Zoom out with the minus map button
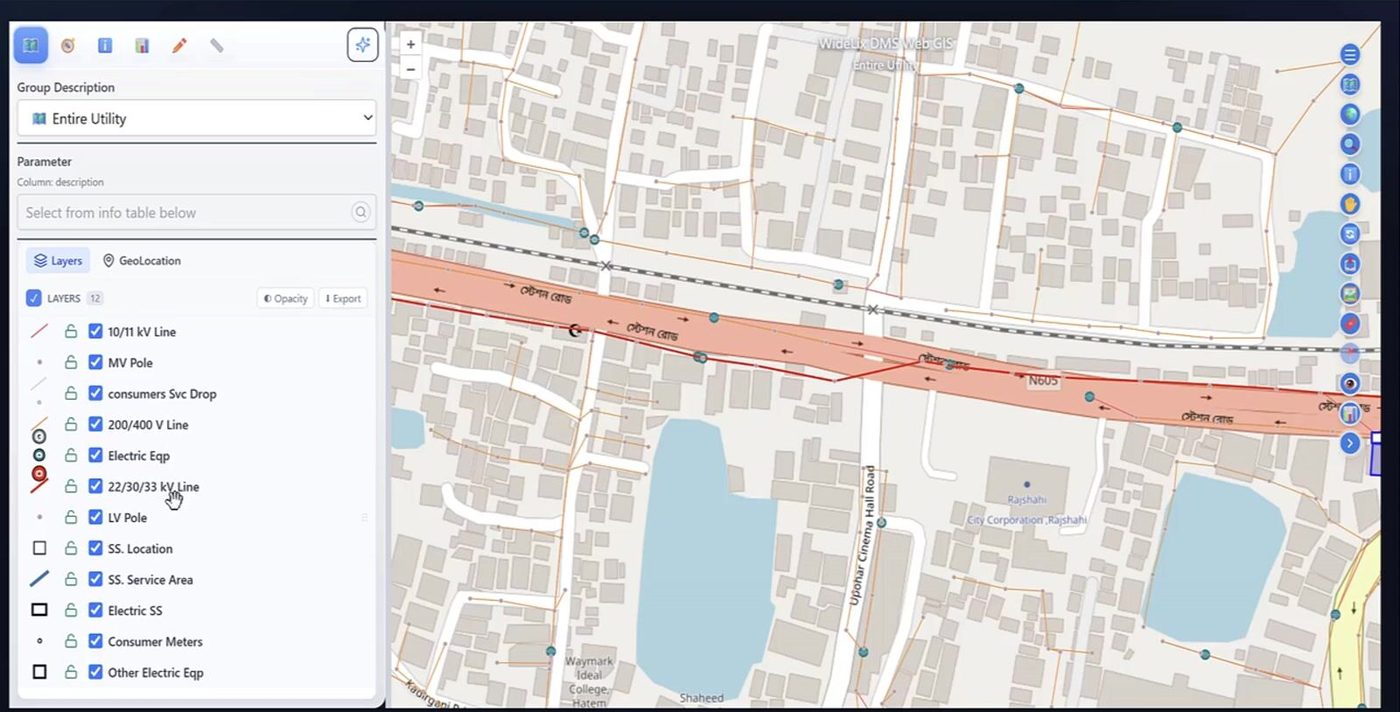 point(410,69)
